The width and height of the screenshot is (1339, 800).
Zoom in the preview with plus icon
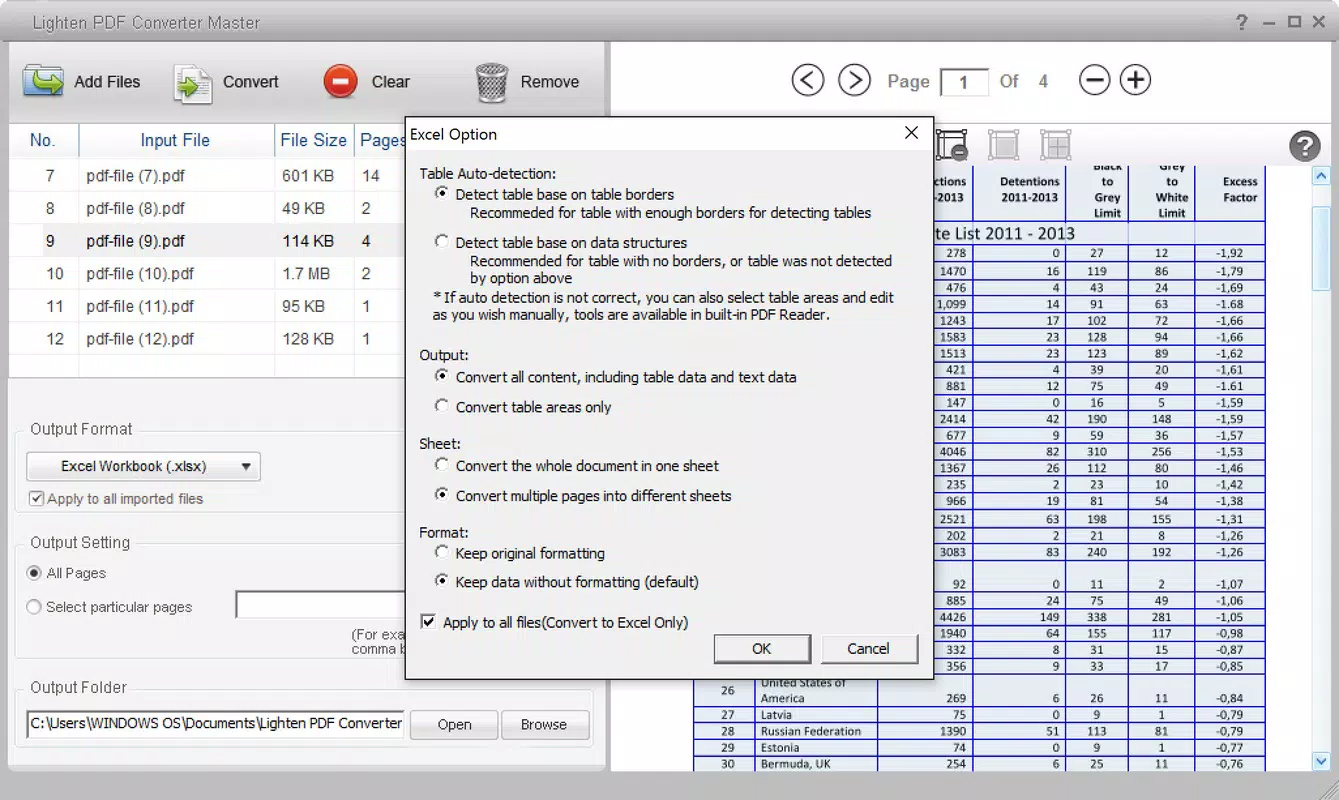[1135, 80]
